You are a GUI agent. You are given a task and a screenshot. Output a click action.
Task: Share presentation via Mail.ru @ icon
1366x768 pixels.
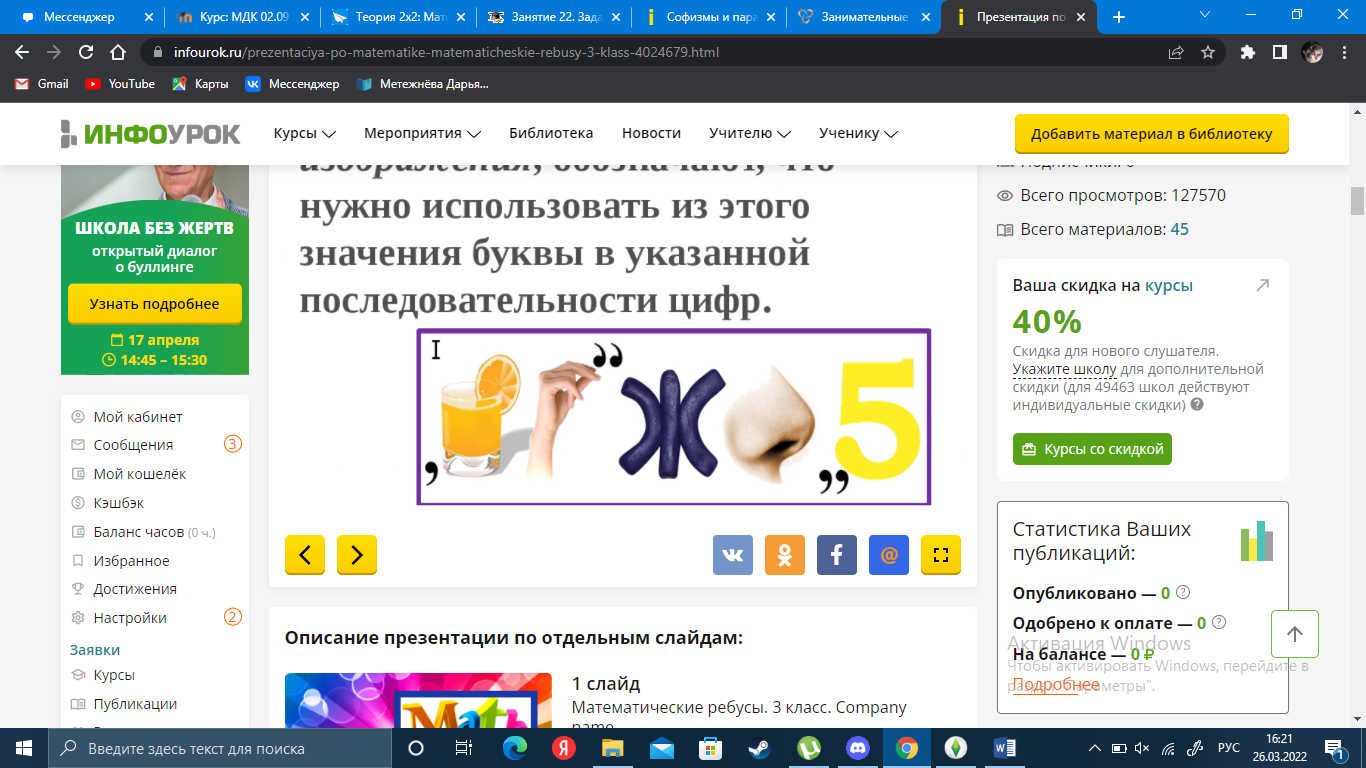pyautogui.click(x=889, y=555)
